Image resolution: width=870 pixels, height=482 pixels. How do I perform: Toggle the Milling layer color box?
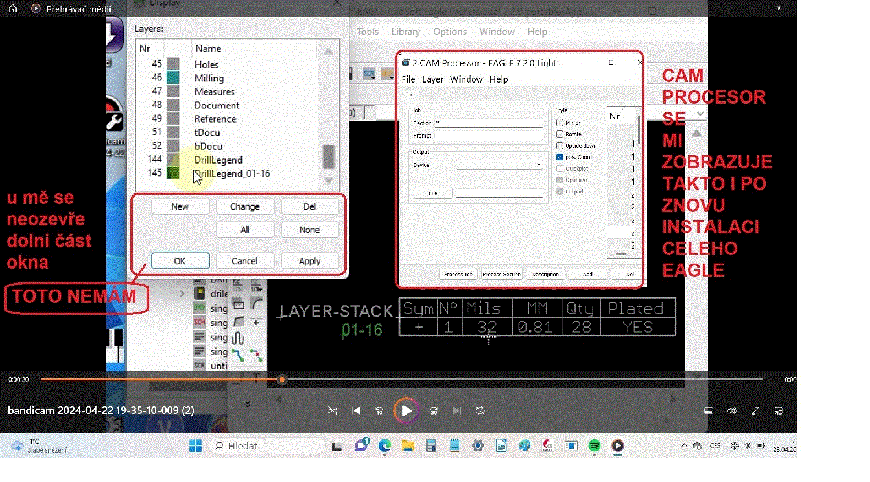point(173,77)
